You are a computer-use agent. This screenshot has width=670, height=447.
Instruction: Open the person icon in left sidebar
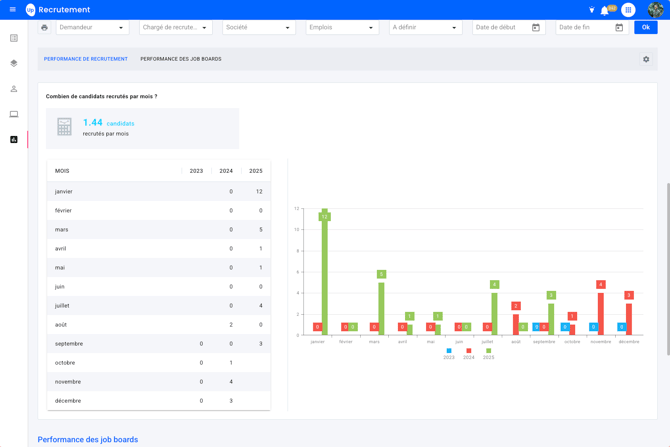(x=14, y=89)
